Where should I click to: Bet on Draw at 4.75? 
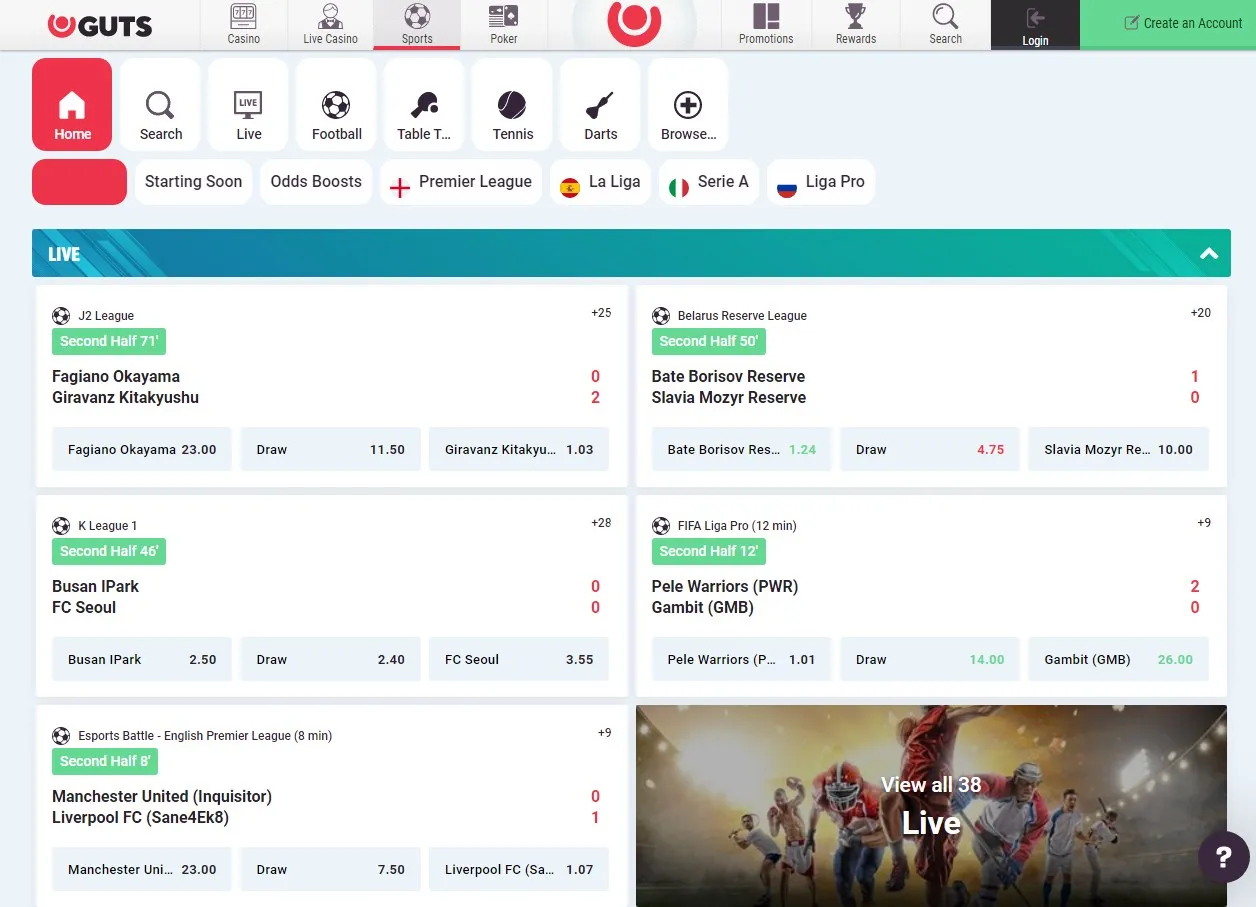click(x=930, y=449)
